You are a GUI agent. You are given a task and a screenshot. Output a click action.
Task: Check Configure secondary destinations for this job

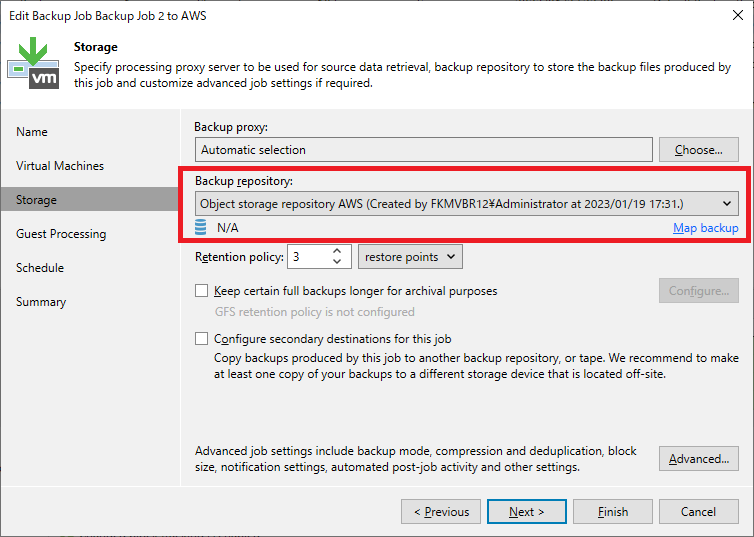coord(201,339)
